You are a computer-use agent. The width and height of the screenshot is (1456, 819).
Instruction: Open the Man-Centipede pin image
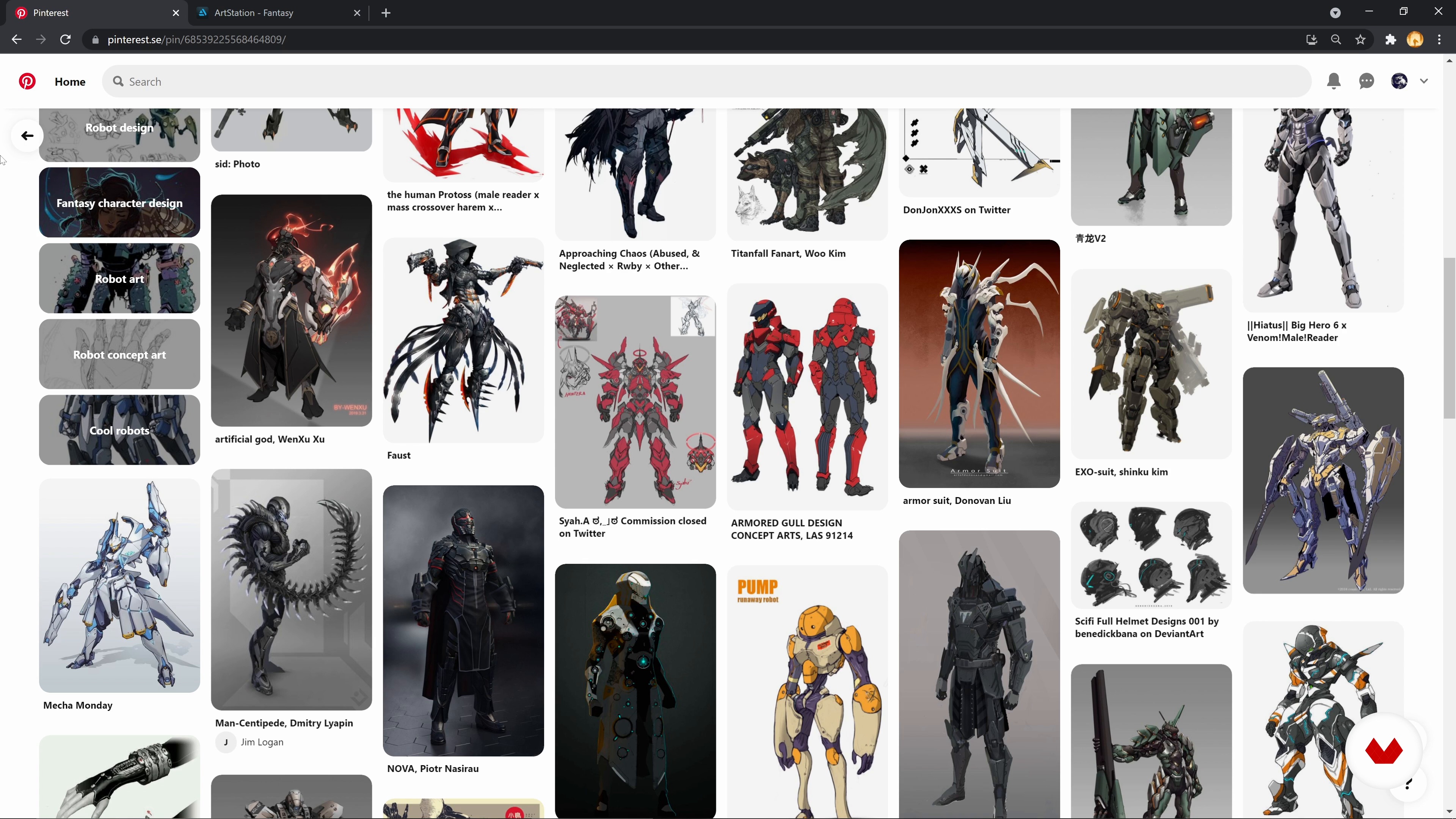click(291, 589)
